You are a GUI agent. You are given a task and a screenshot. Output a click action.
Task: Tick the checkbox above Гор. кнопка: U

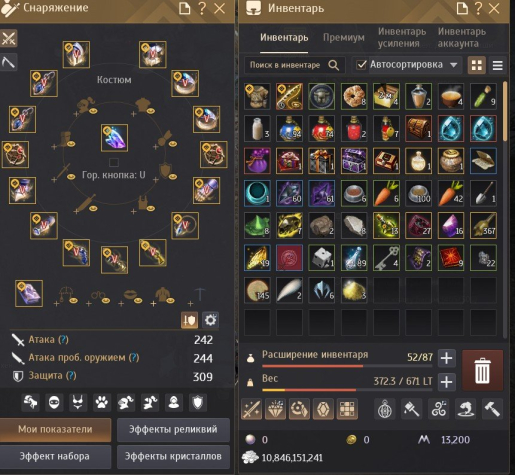point(114,163)
